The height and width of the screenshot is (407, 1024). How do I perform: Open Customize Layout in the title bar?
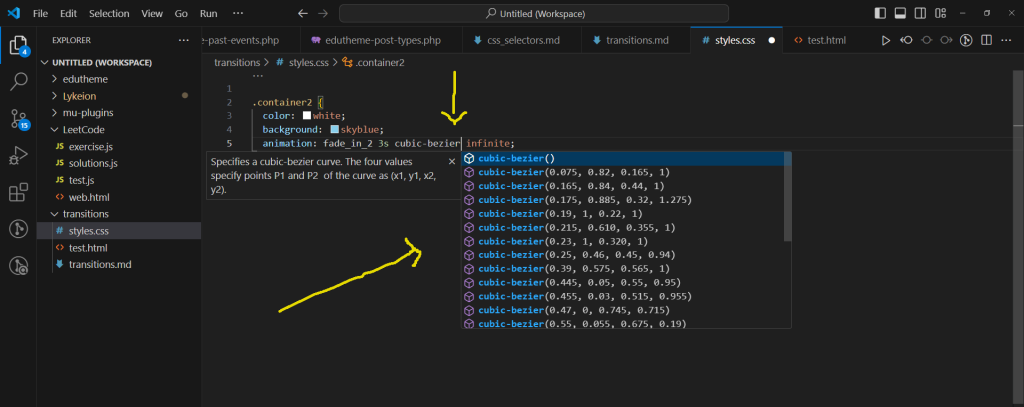point(942,13)
